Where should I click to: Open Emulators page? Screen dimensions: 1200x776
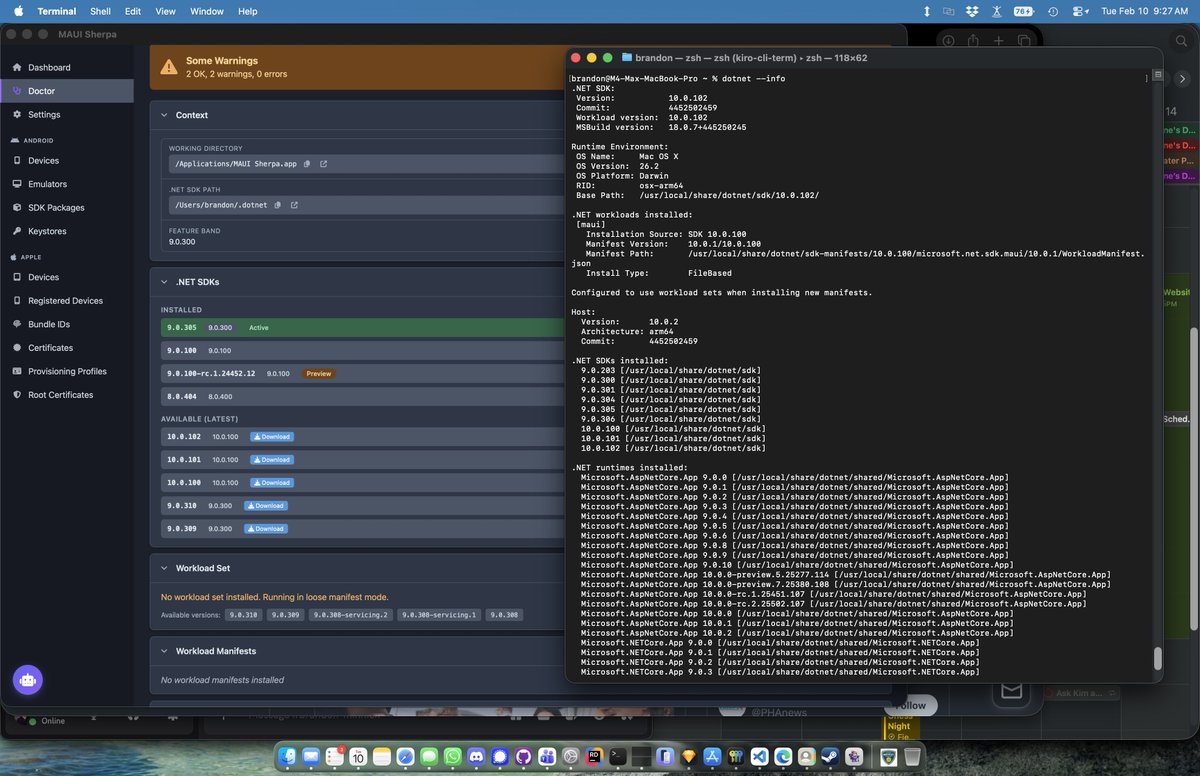[x=66, y=184]
